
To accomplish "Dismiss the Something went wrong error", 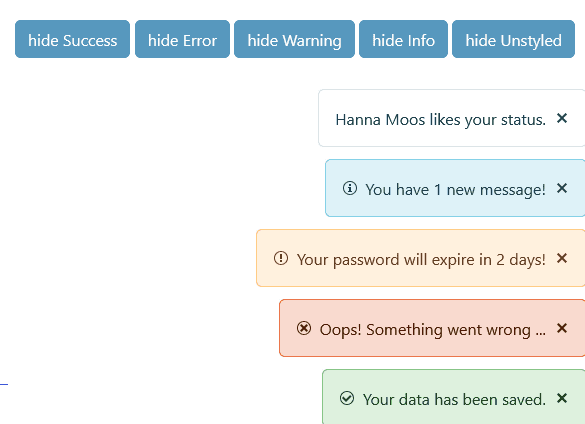I will [562, 328].
